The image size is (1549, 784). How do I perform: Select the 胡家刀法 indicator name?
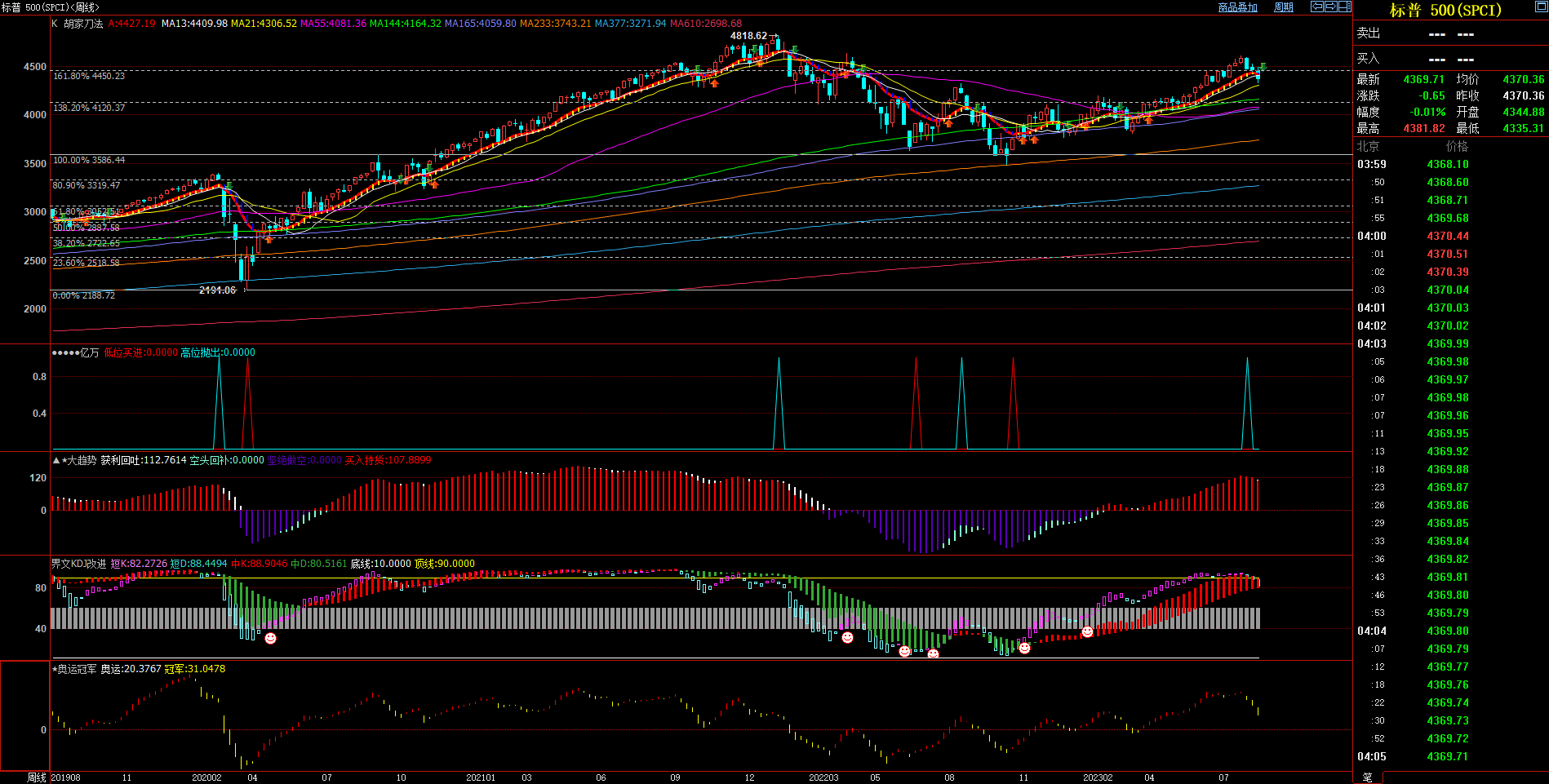[83, 24]
